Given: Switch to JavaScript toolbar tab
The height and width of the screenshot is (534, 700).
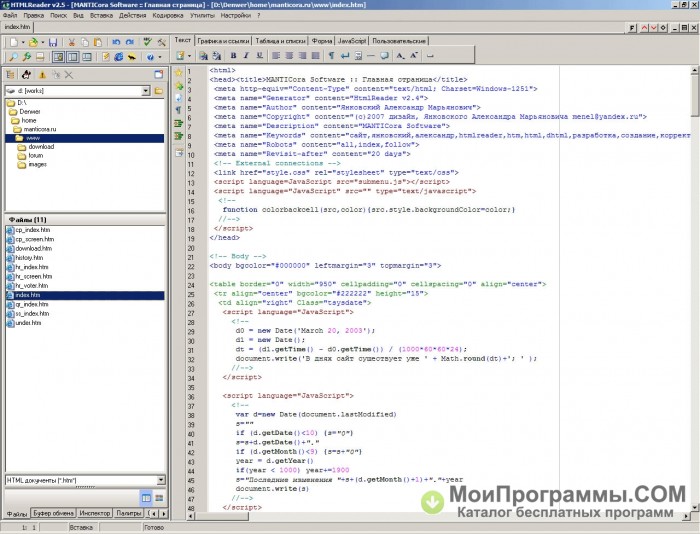Looking at the screenshot, I should (352, 41).
